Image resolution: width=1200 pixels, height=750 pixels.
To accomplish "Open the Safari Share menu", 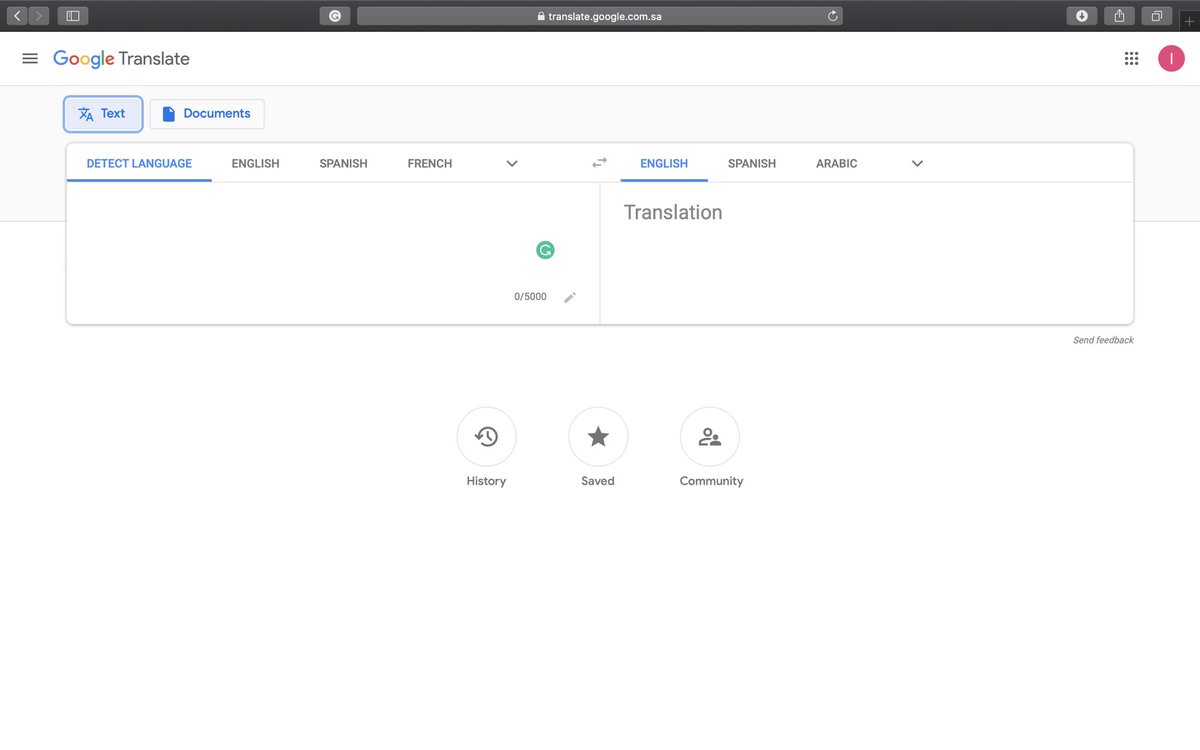I will coord(1120,15).
